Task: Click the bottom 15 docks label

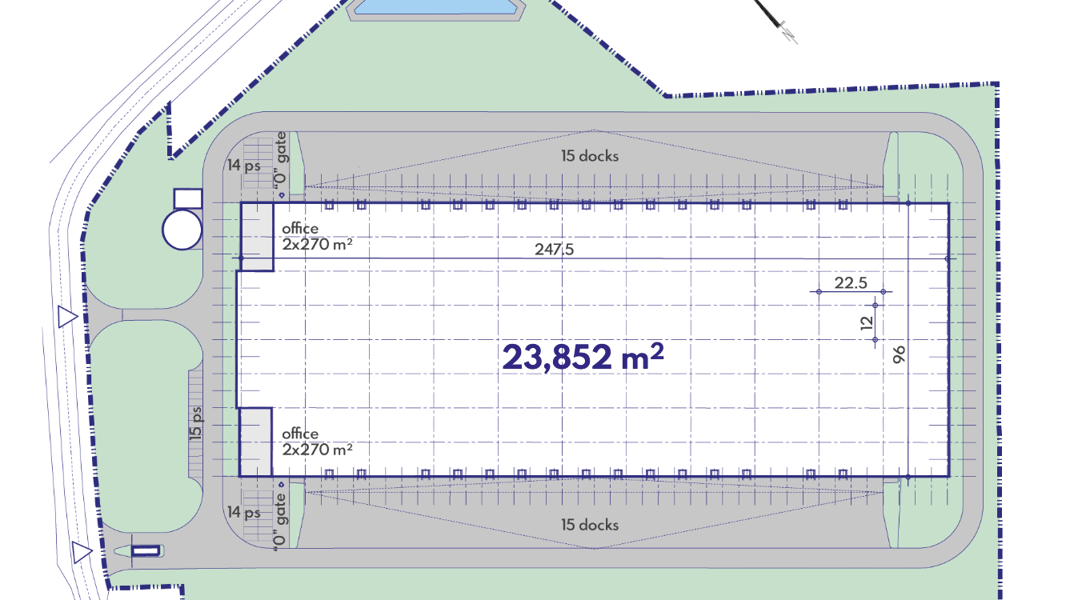Action: 590,525
